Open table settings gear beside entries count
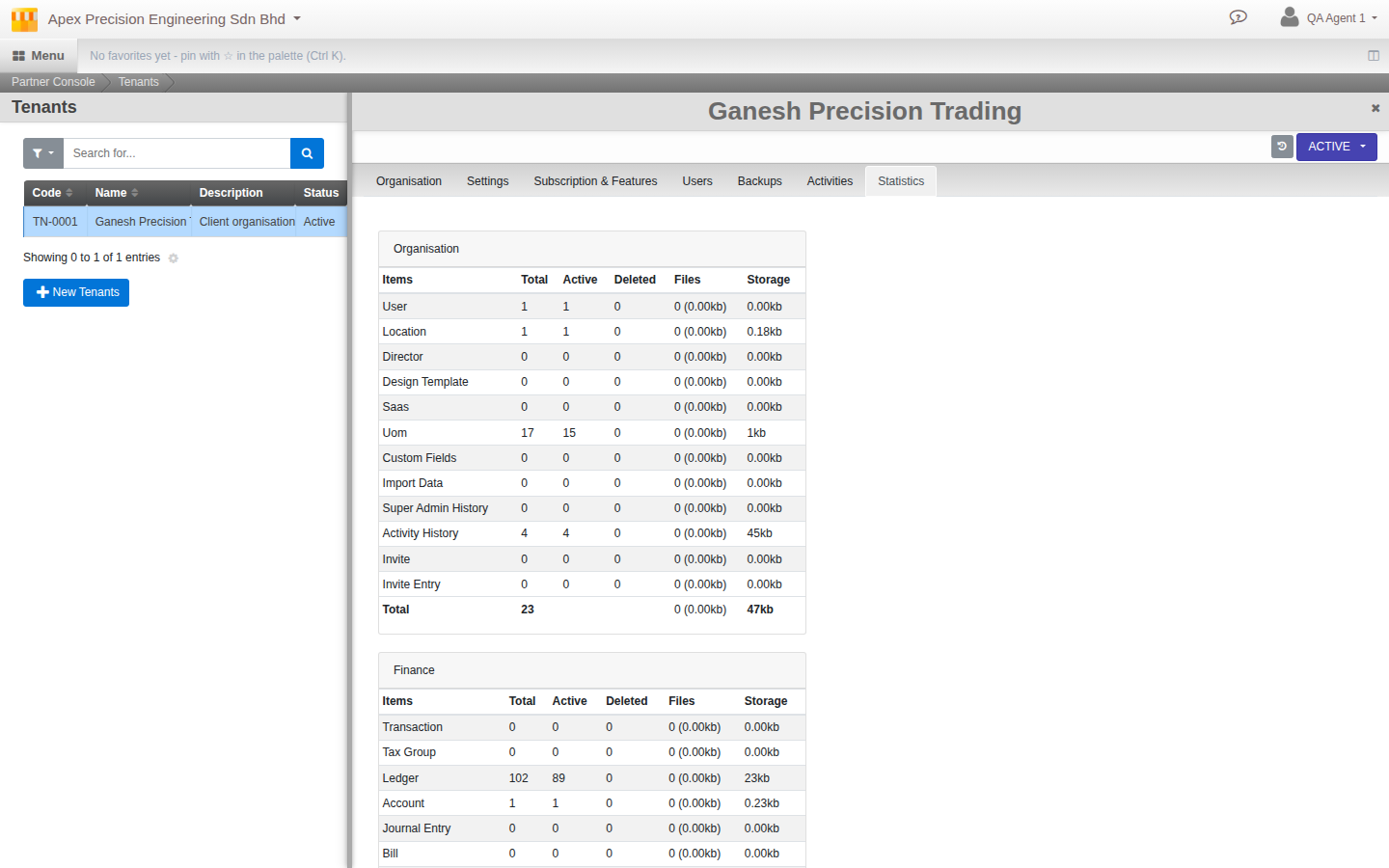 pyautogui.click(x=174, y=258)
